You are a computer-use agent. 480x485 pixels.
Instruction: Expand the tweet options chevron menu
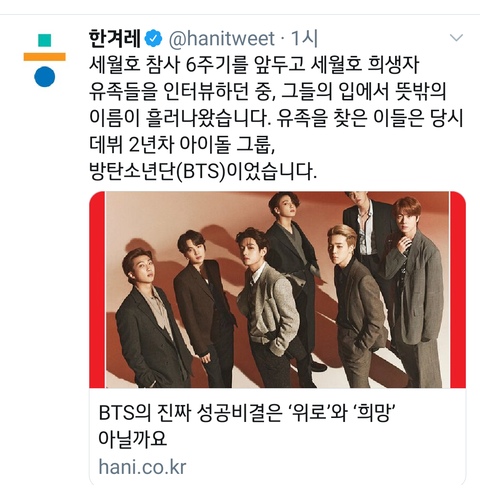[x=456, y=38]
